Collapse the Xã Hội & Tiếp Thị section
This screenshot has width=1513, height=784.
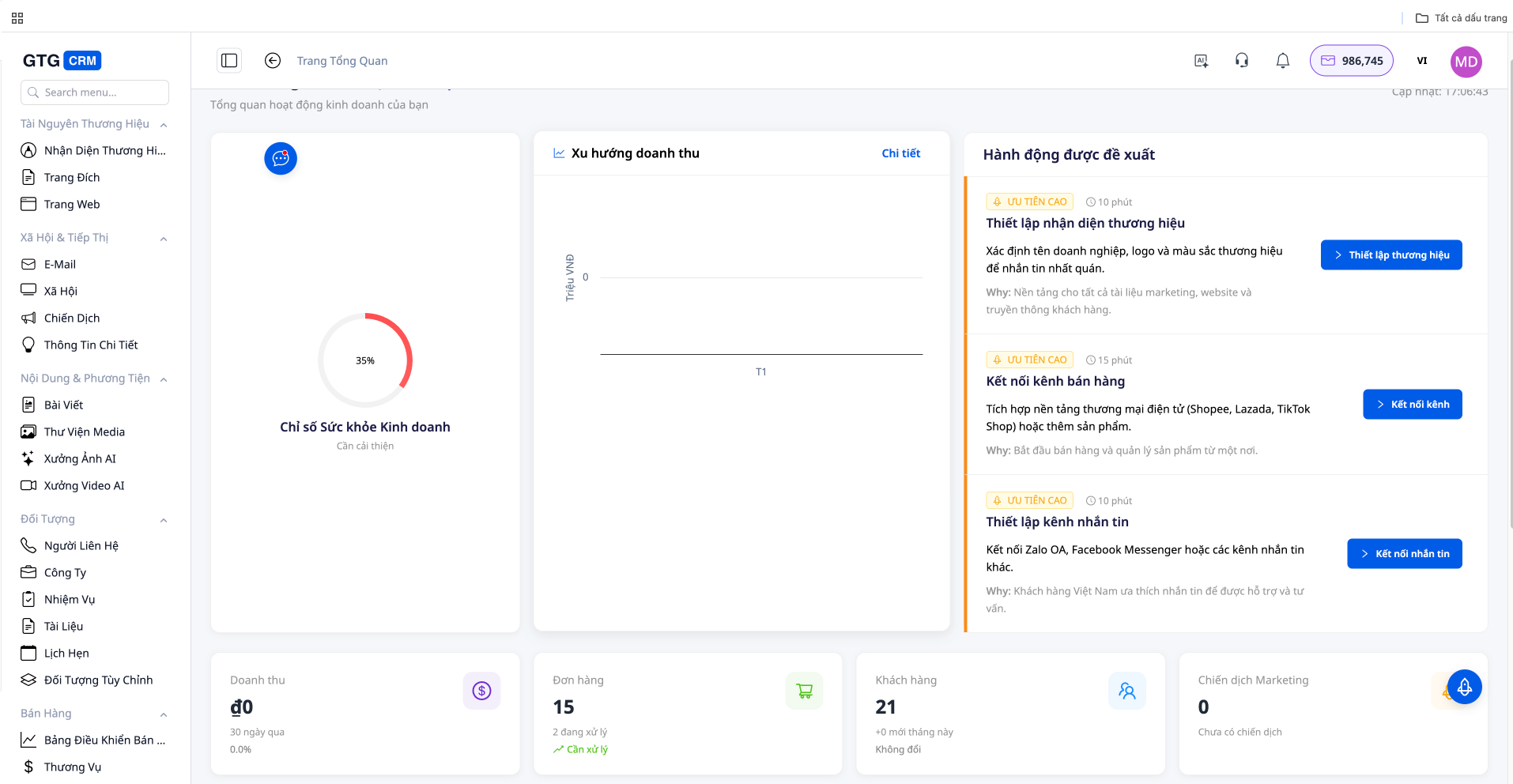[164, 239]
